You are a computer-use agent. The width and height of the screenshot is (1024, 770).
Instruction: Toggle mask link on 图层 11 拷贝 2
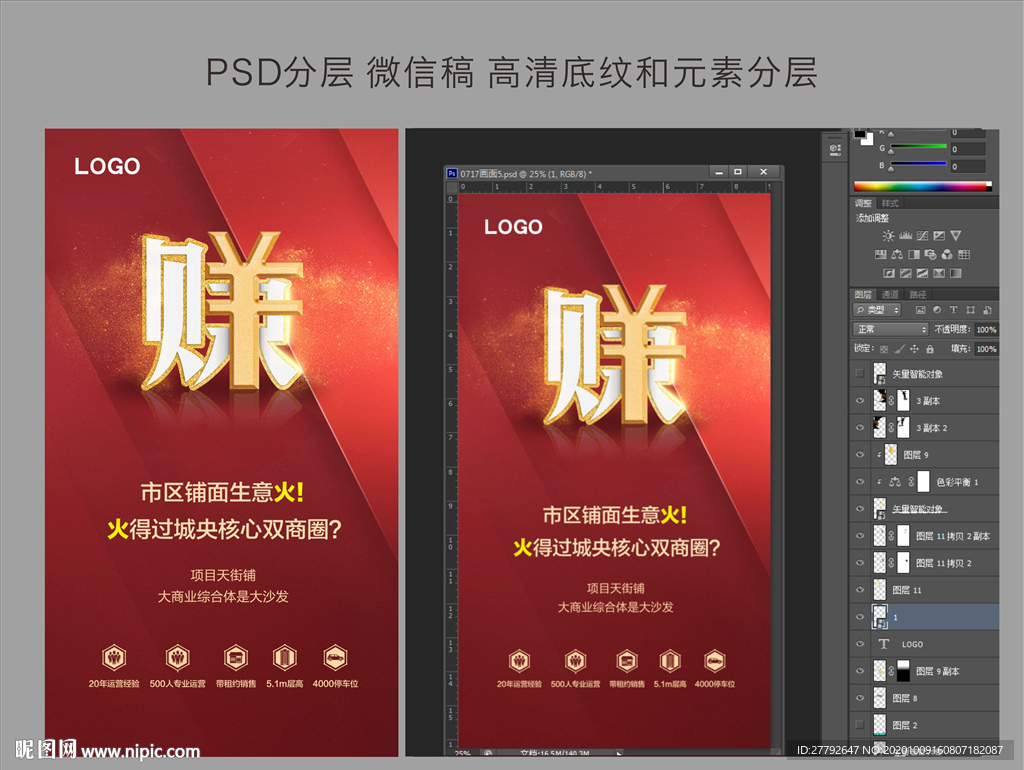pyautogui.click(x=891, y=563)
